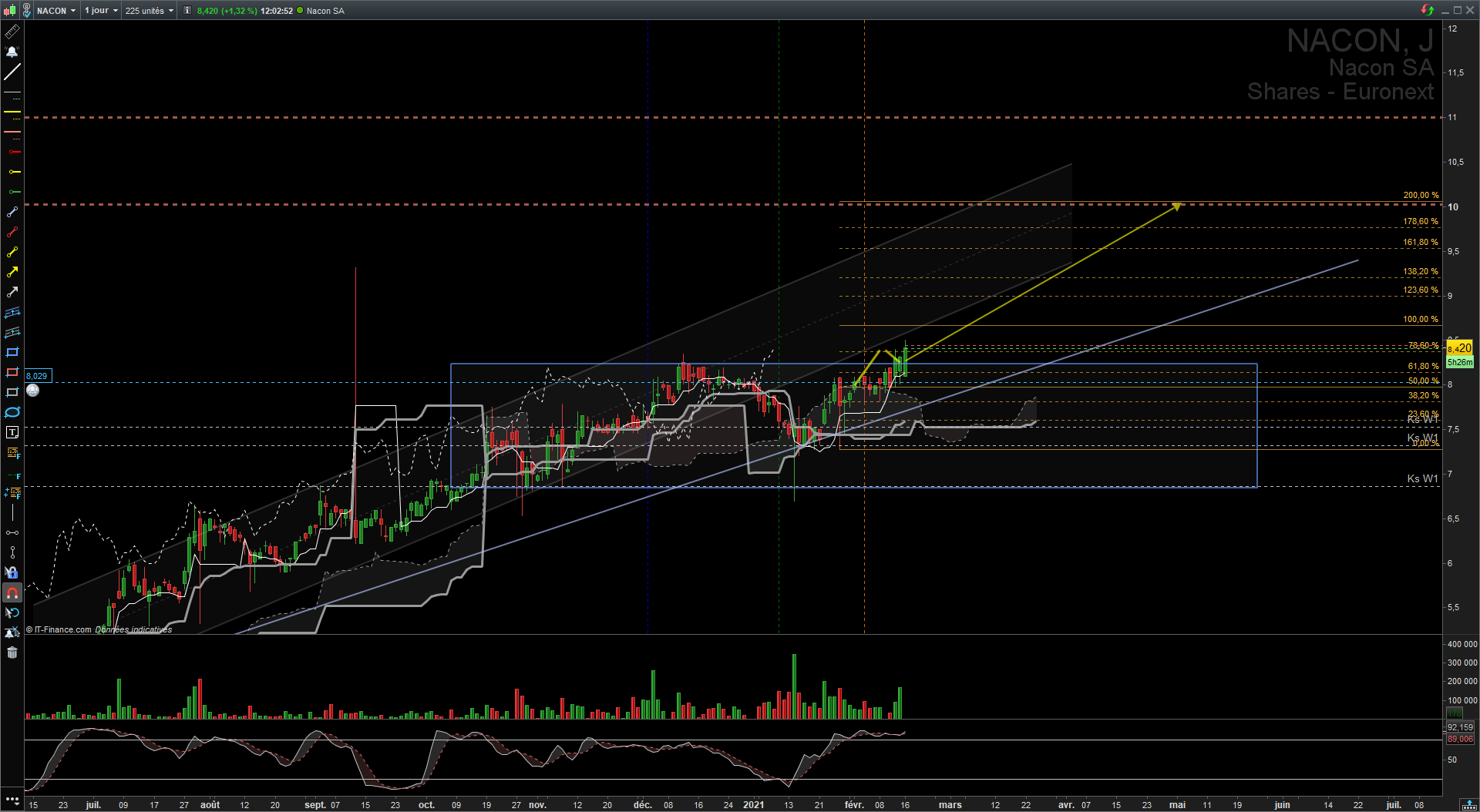Select the white diagonal line tool
This screenshot has height=812, width=1480.
pyautogui.click(x=12, y=72)
